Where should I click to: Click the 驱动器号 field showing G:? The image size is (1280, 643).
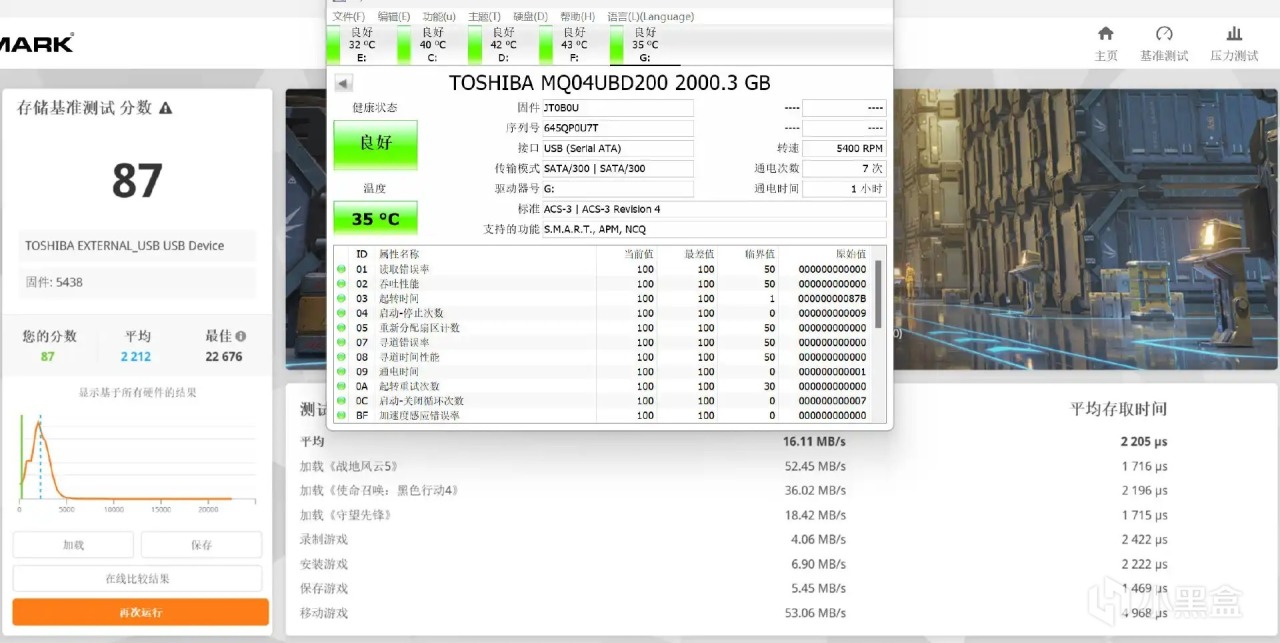[617, 188]
